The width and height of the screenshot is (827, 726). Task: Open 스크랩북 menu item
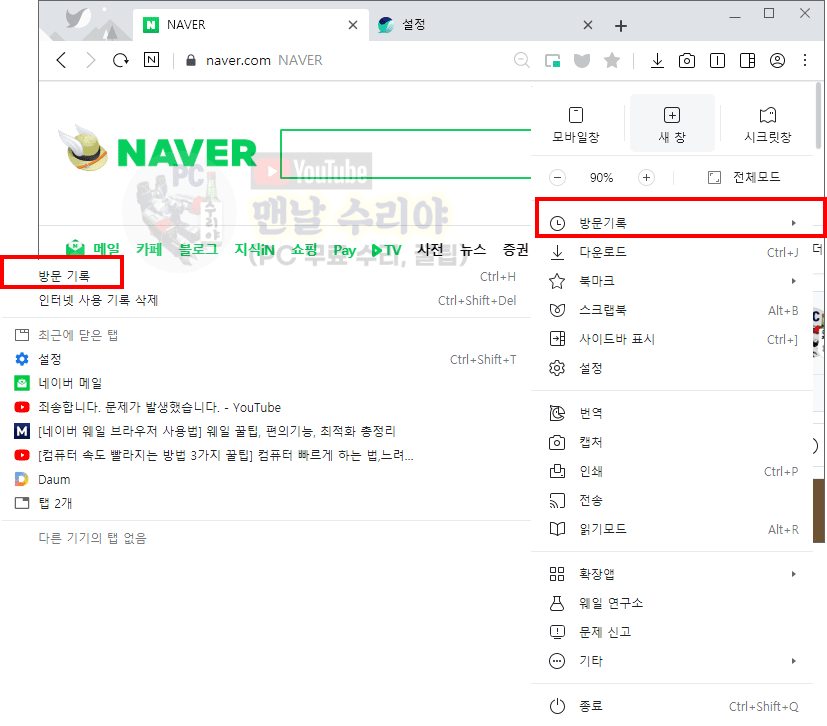pyautogui.click(x=674, y=310)
